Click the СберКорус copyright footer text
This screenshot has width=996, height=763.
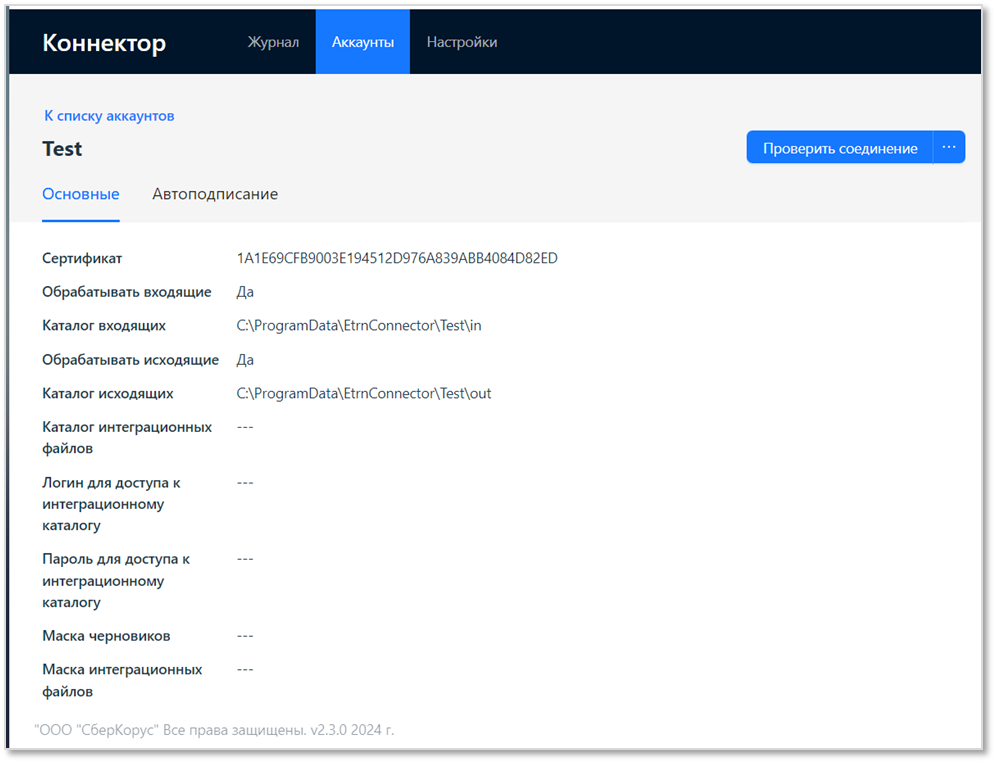pyautogui.click(x=214, y=730)
